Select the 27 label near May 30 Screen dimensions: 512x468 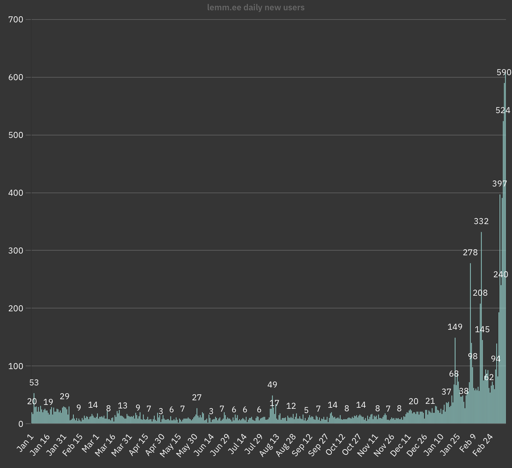197,397
